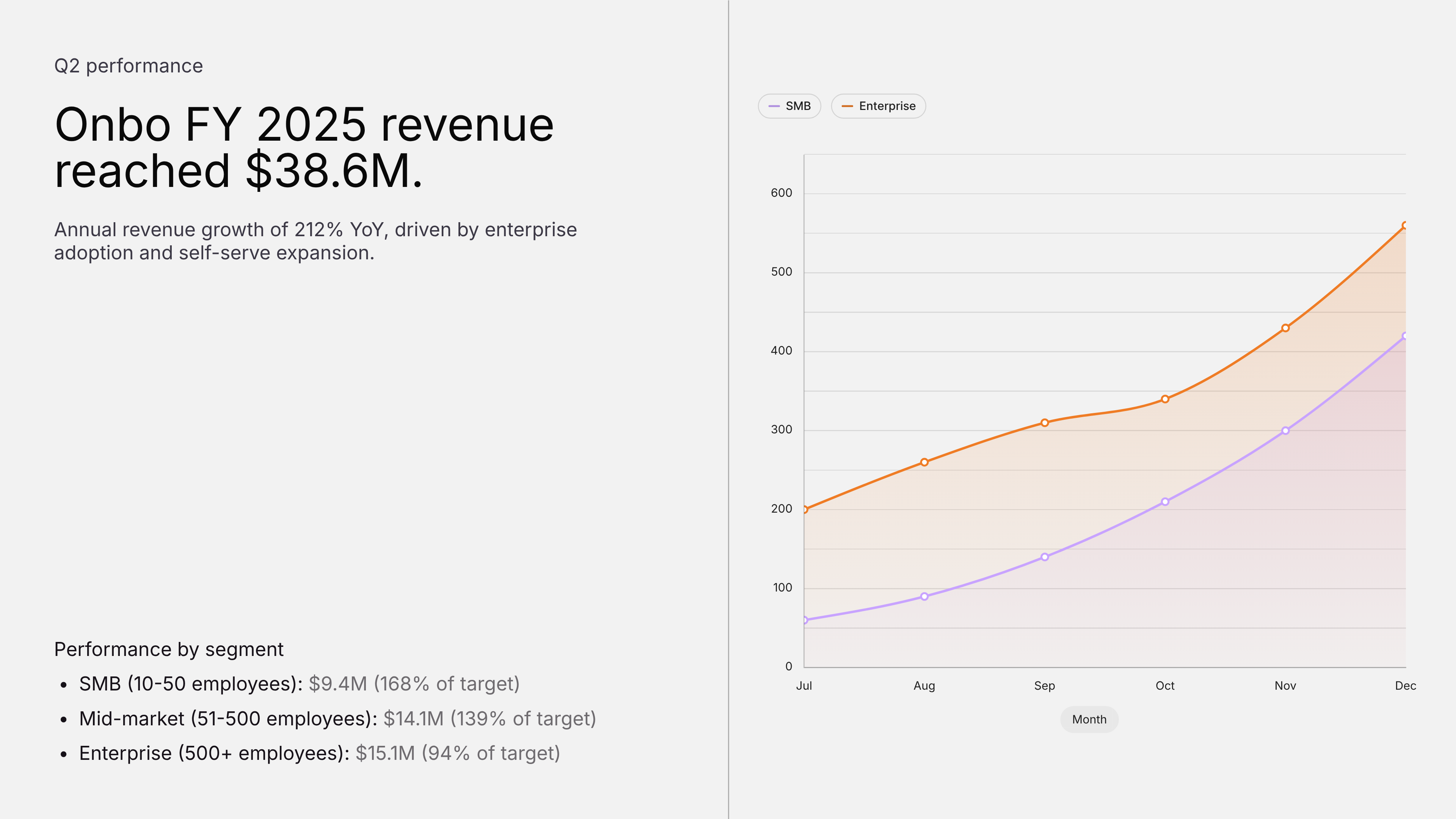Select the Enterprise November data point
This screenshot has width=1456, height=819.
(1285, 328)
